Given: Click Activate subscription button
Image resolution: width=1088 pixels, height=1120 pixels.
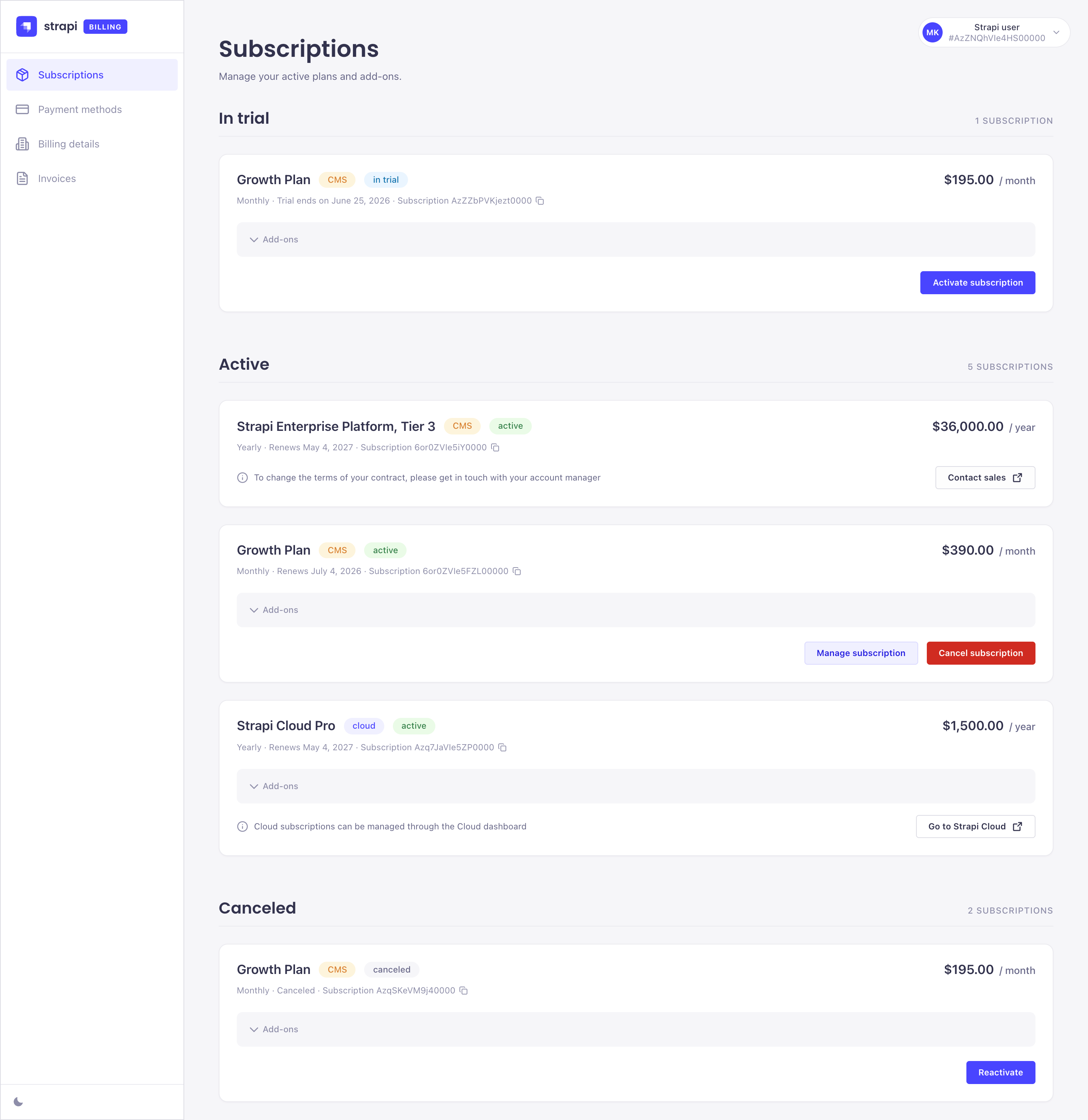Looking at the screenshot, I should click(x=978, y=282).
